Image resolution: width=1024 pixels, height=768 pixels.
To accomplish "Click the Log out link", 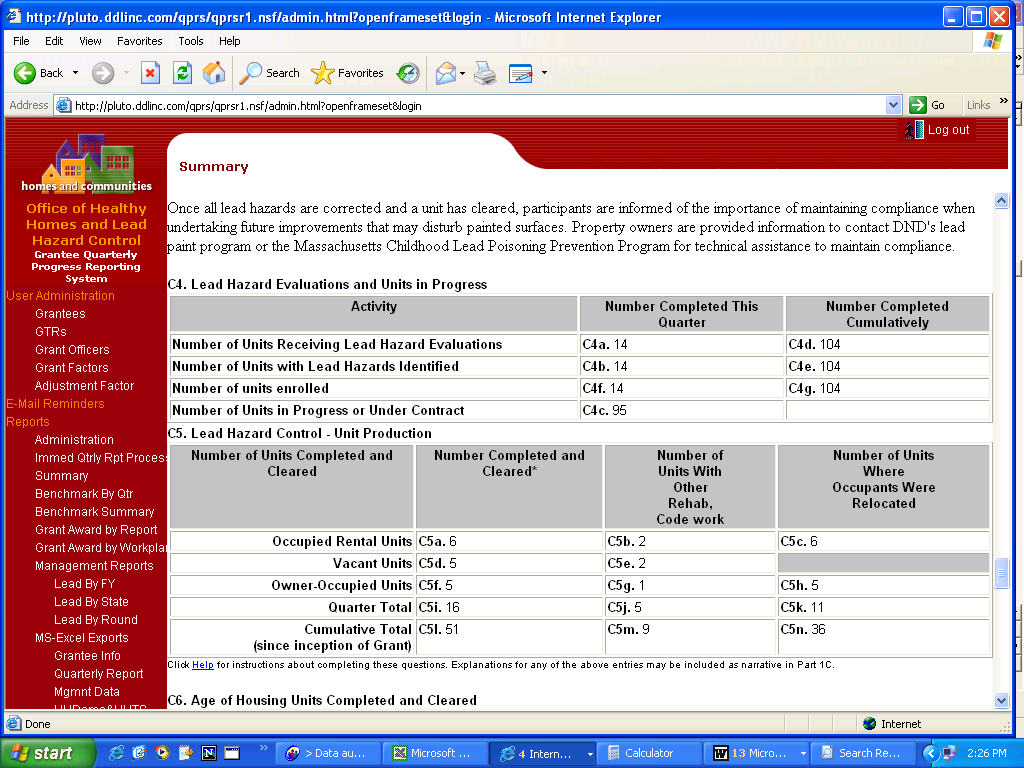I will [x=948, y=130].
